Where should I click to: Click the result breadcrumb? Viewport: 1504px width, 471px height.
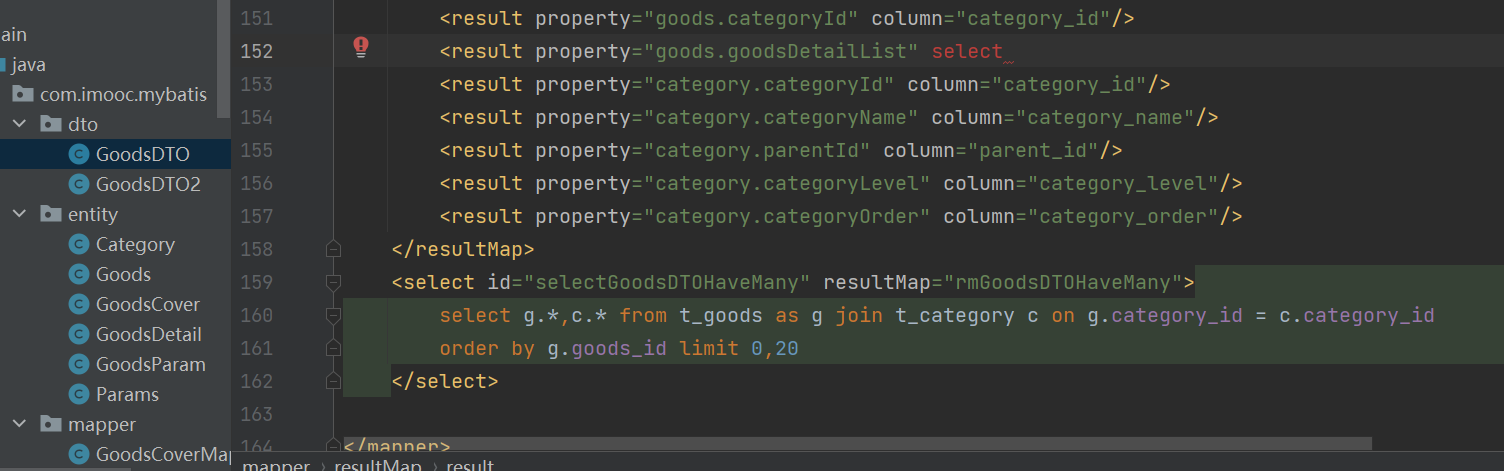(470, 465)
